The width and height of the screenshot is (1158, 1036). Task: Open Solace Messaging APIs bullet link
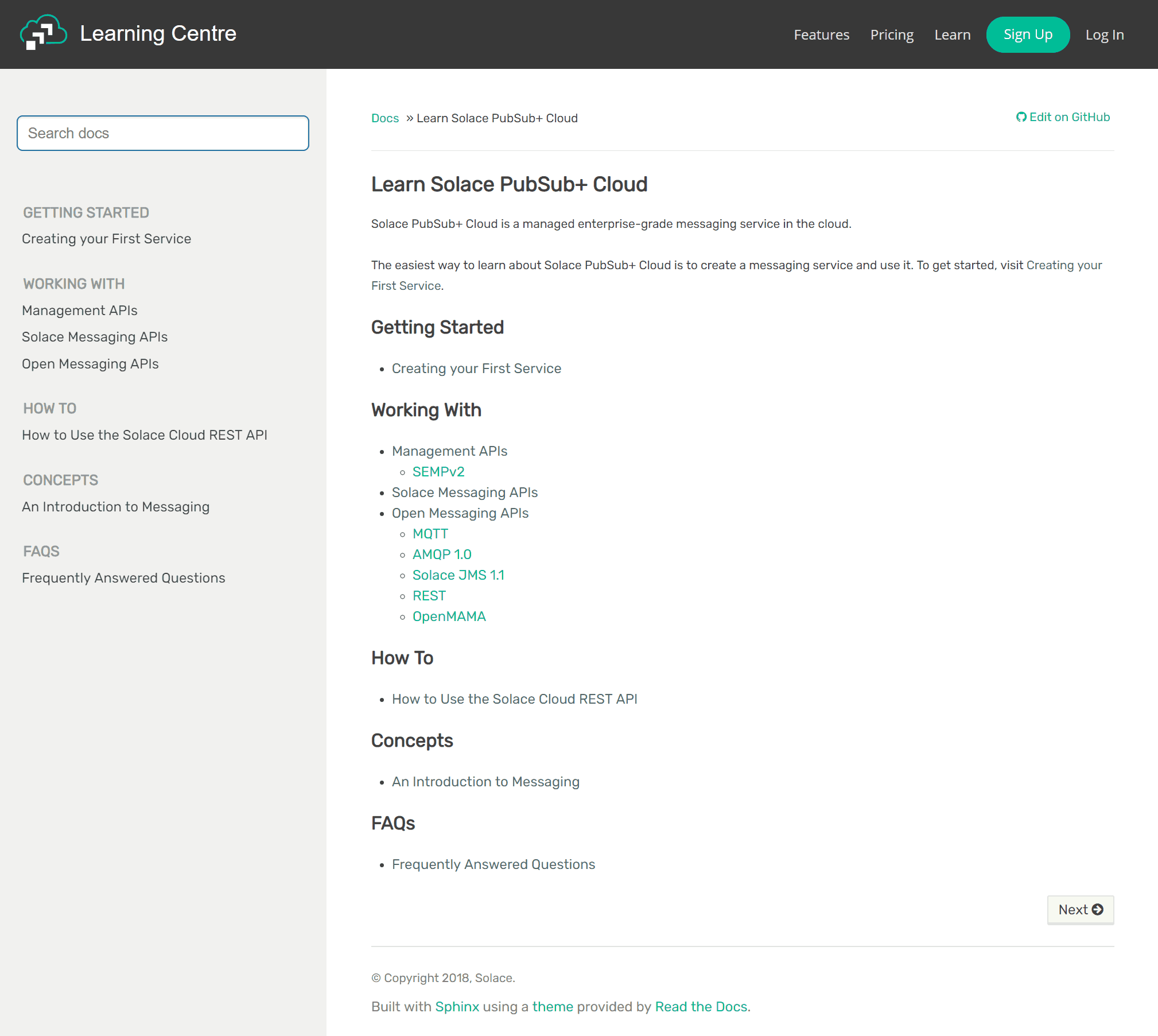[464, 492]
